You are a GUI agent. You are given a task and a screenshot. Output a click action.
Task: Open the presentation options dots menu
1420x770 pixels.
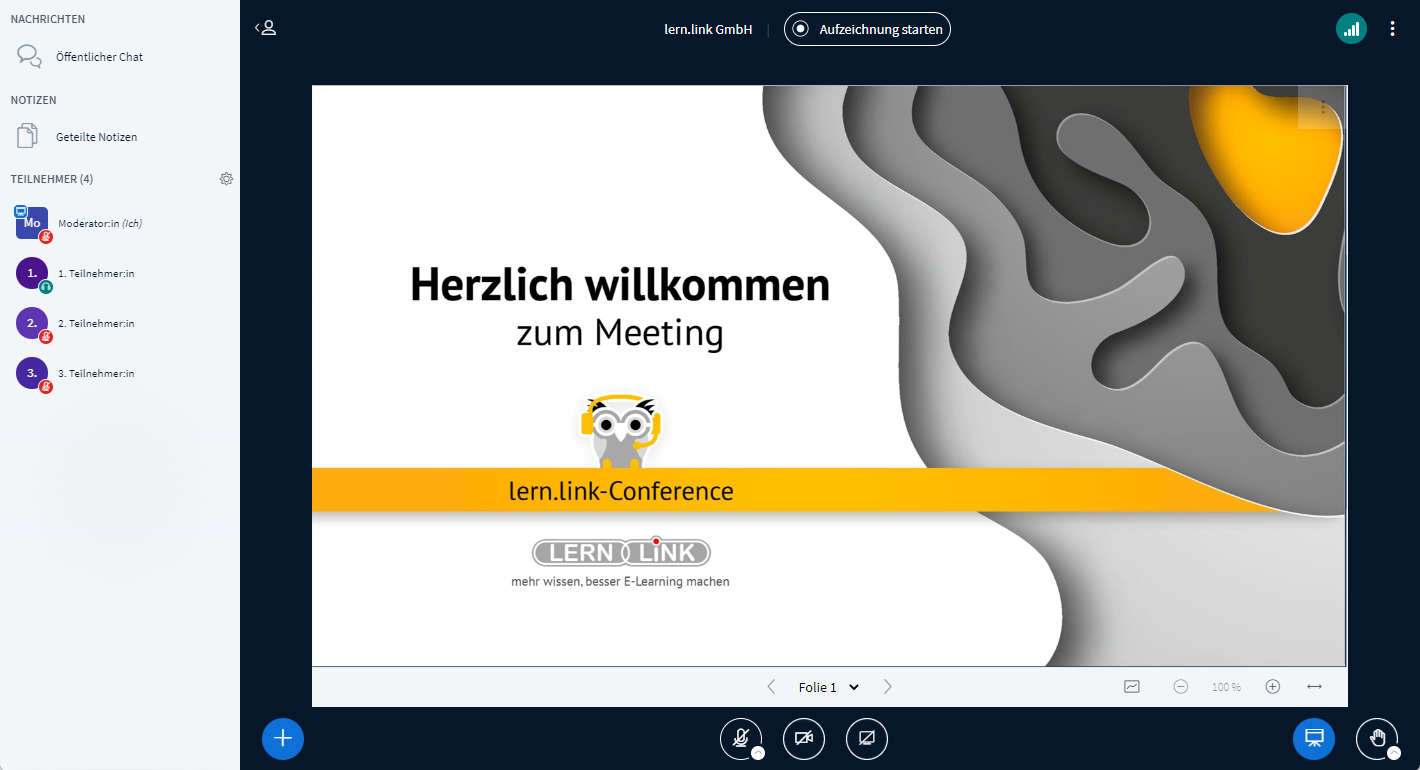point(1323,107)
